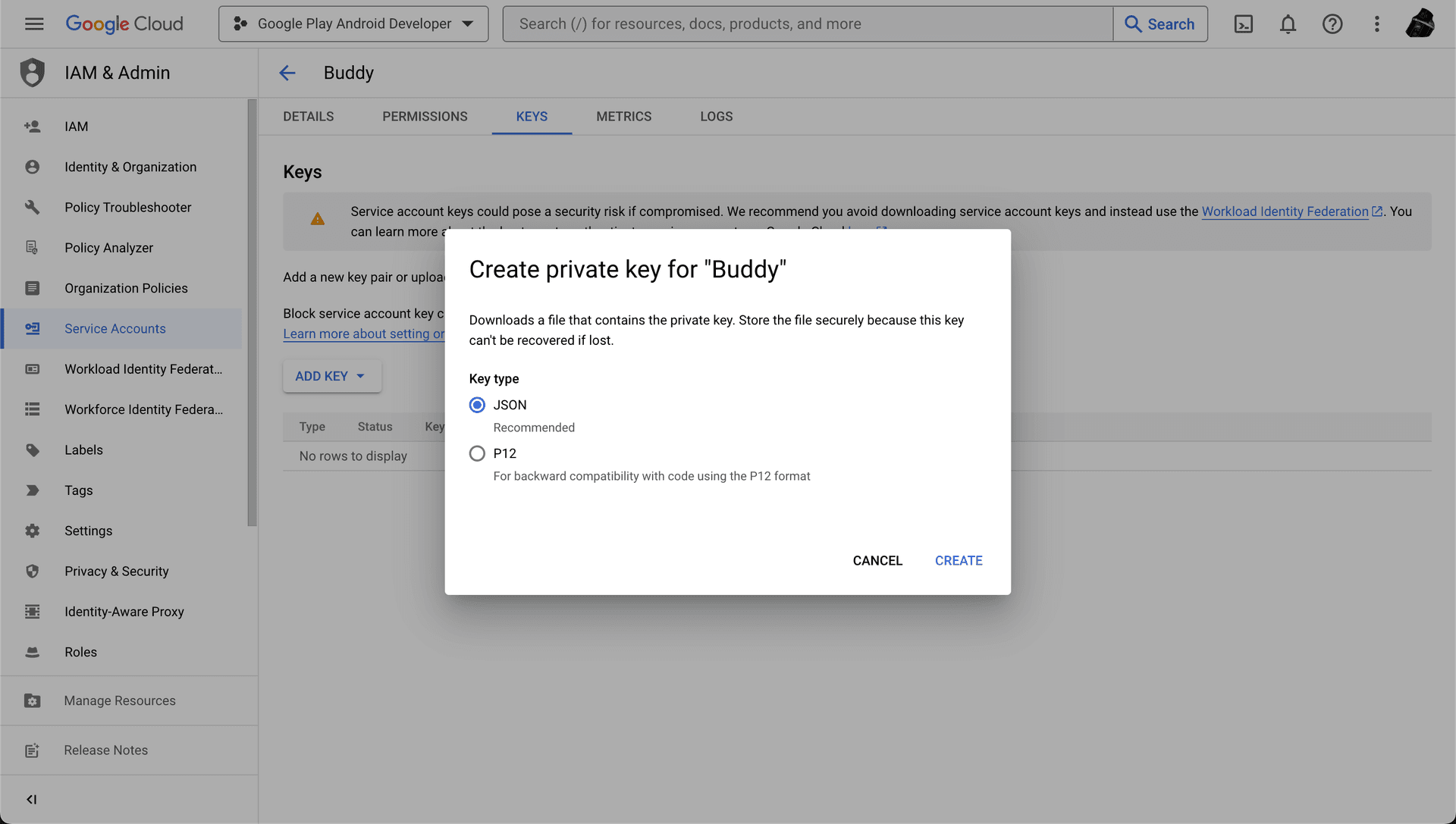This screenshot has height=824, width=1456.
Task: Select the P12 key type radio button
Action: [477, 453]
